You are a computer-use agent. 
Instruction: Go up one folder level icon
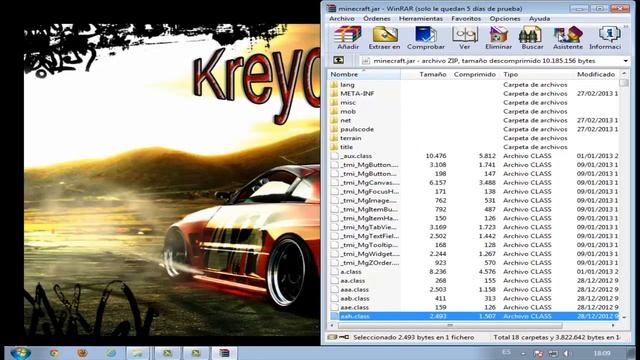coord(338,60)
